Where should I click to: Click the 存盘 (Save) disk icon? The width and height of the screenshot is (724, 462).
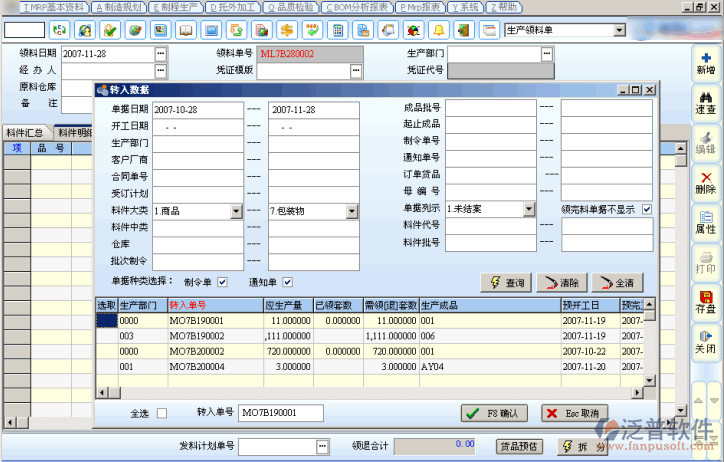[705, 302]
